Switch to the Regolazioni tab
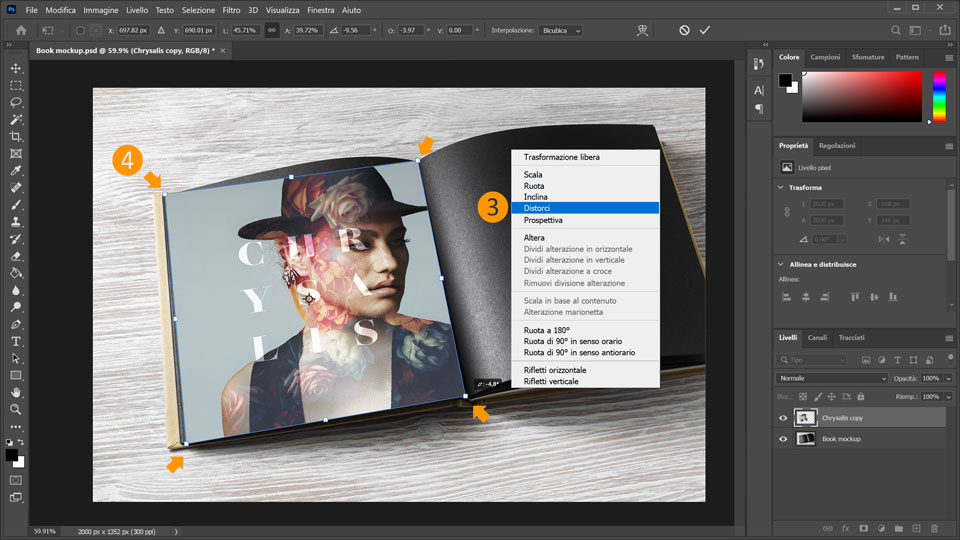The image size is (960, 540). click(x=837, y=146)
